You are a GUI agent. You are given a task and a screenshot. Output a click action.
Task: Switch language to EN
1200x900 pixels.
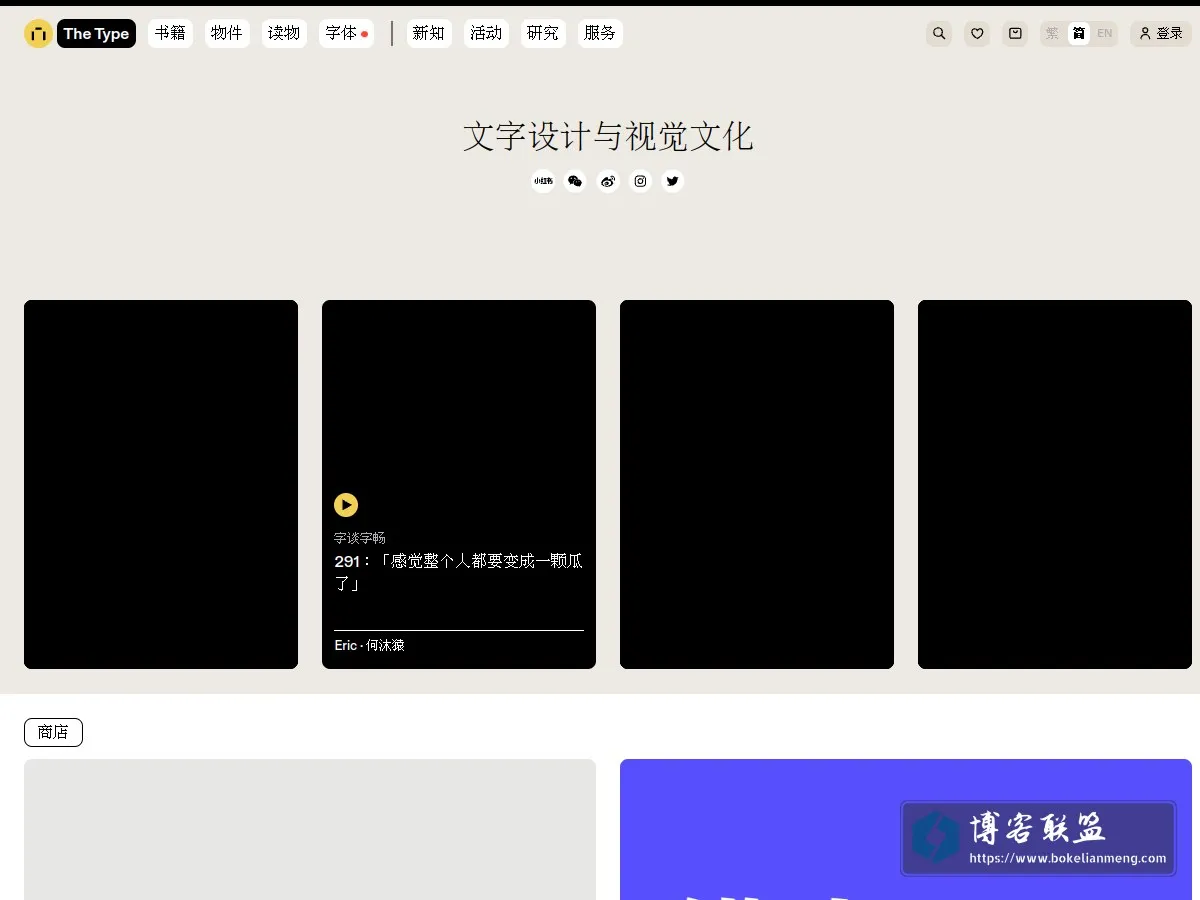(x=1105, y=33)
